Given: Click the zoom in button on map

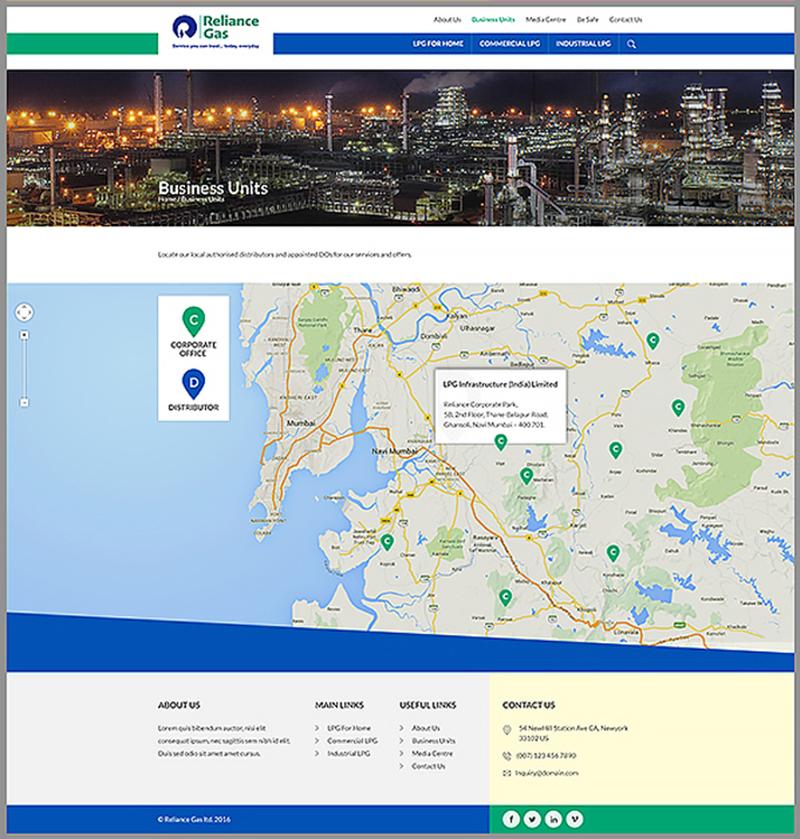Looking at the screenshot, I should click(24, 335).
